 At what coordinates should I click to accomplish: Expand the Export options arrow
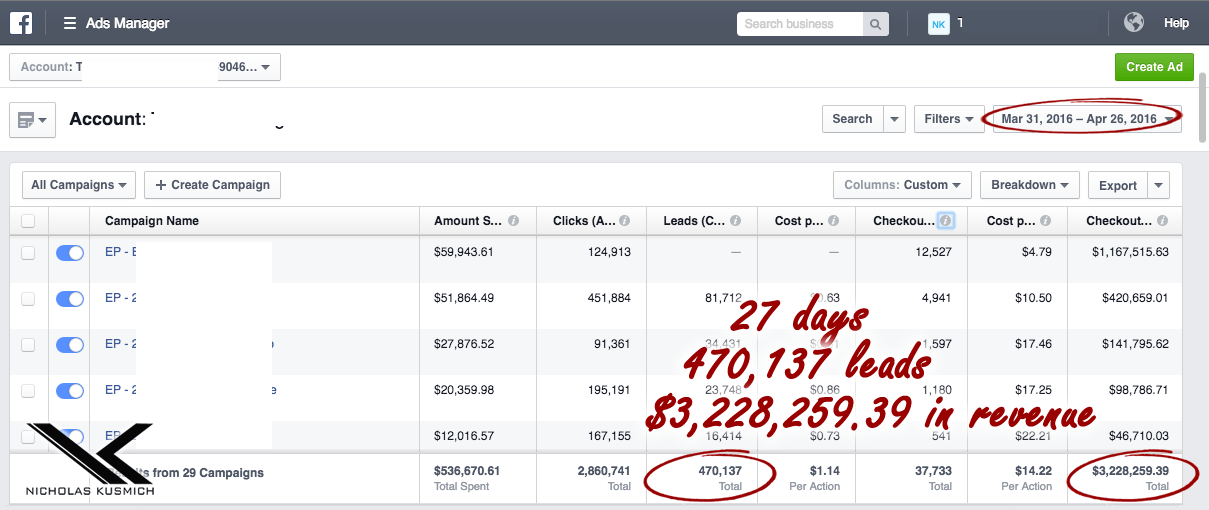click(1159, 185)
